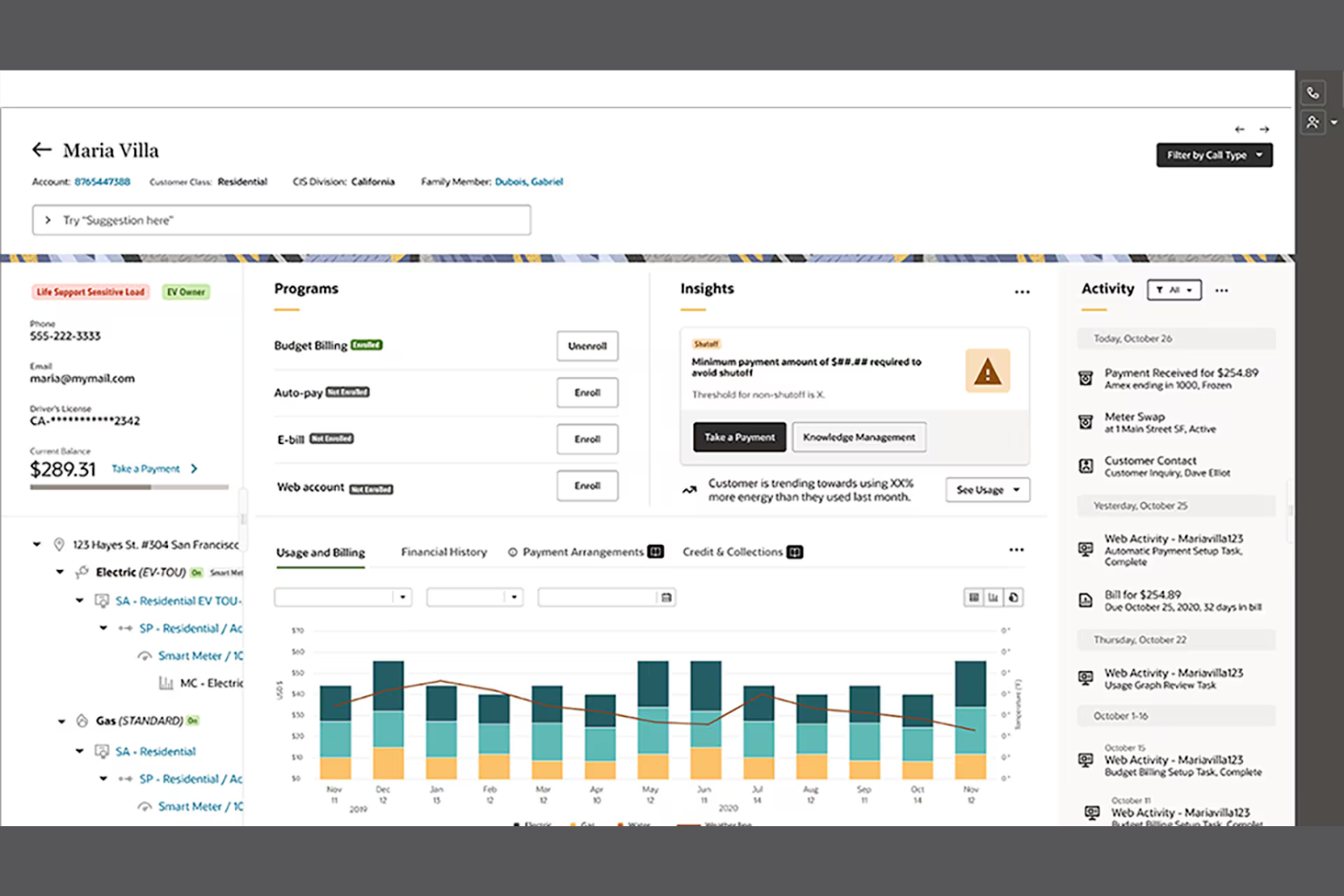Click the export/download icon beside the chart views

[x=1015, y=597]
